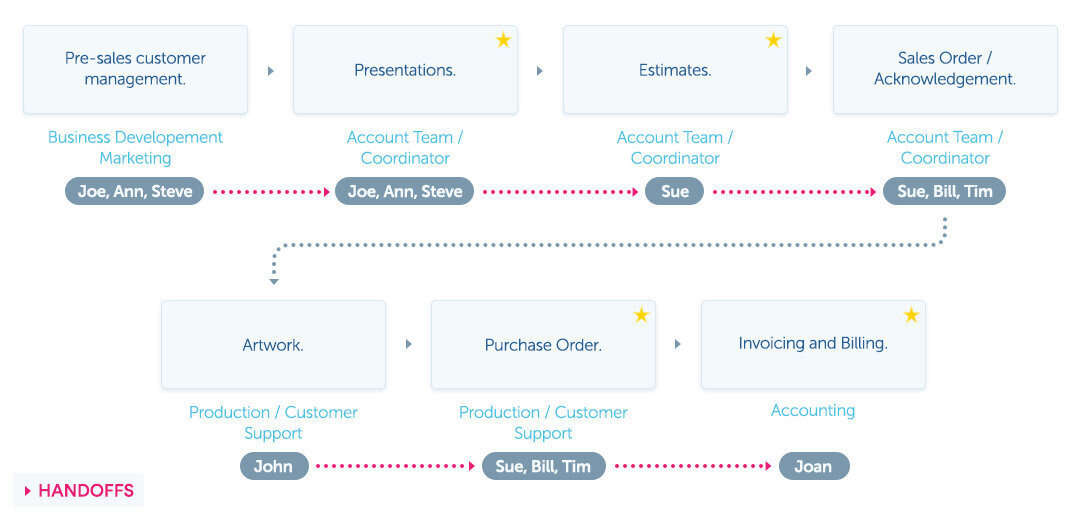Viewport: 1081px width, 522px height.
Task: Click the Accounting department label
Action: [813, 410]
